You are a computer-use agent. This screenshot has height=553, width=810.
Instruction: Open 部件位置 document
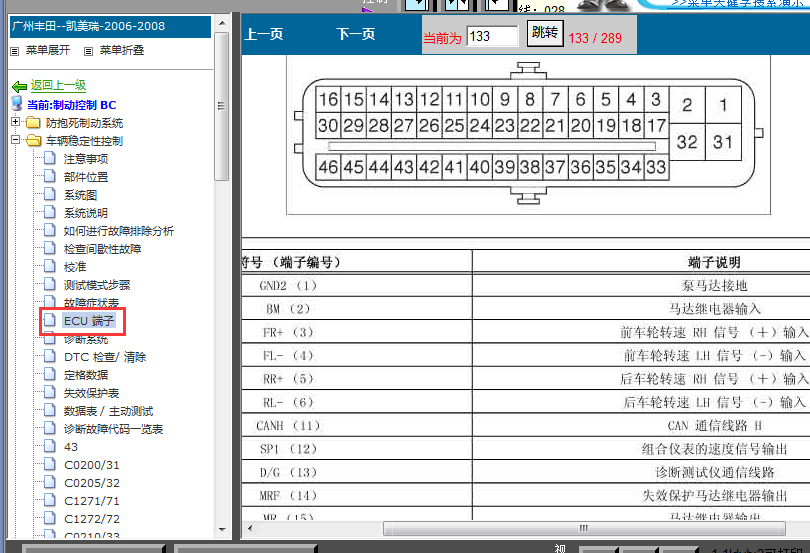(86, 177)
